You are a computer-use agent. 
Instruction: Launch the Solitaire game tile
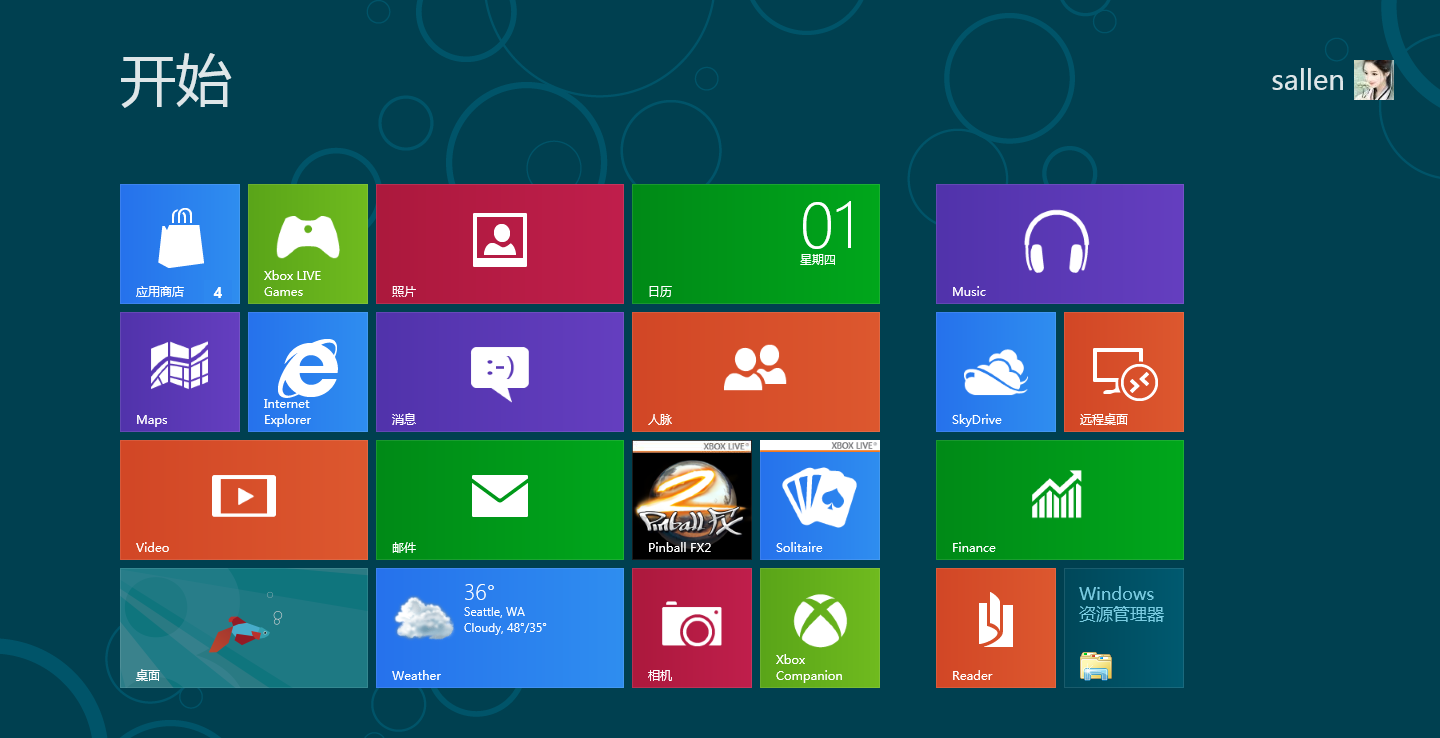[820, 500]
